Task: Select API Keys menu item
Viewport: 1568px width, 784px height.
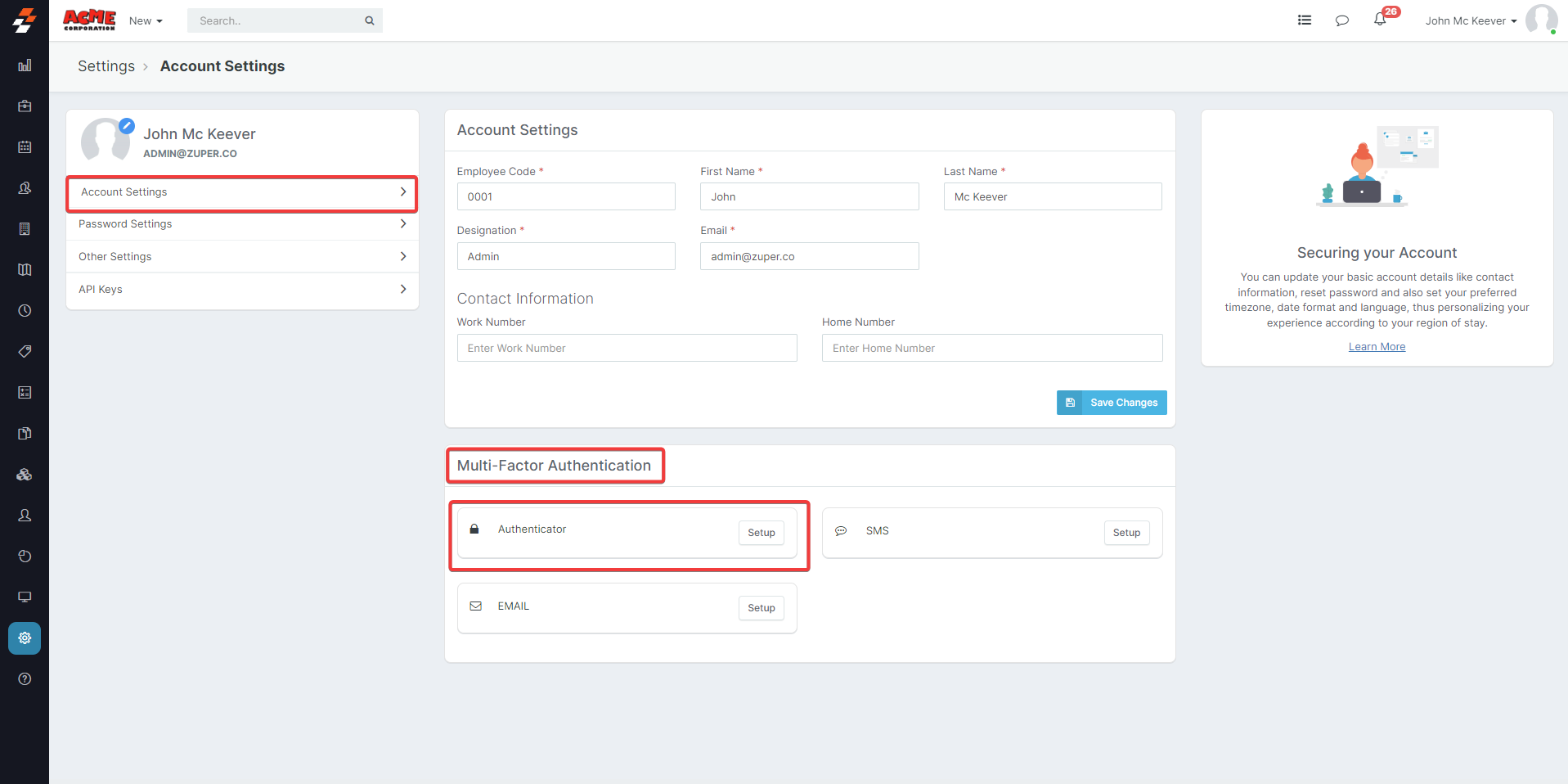Action: click(242, 290)
